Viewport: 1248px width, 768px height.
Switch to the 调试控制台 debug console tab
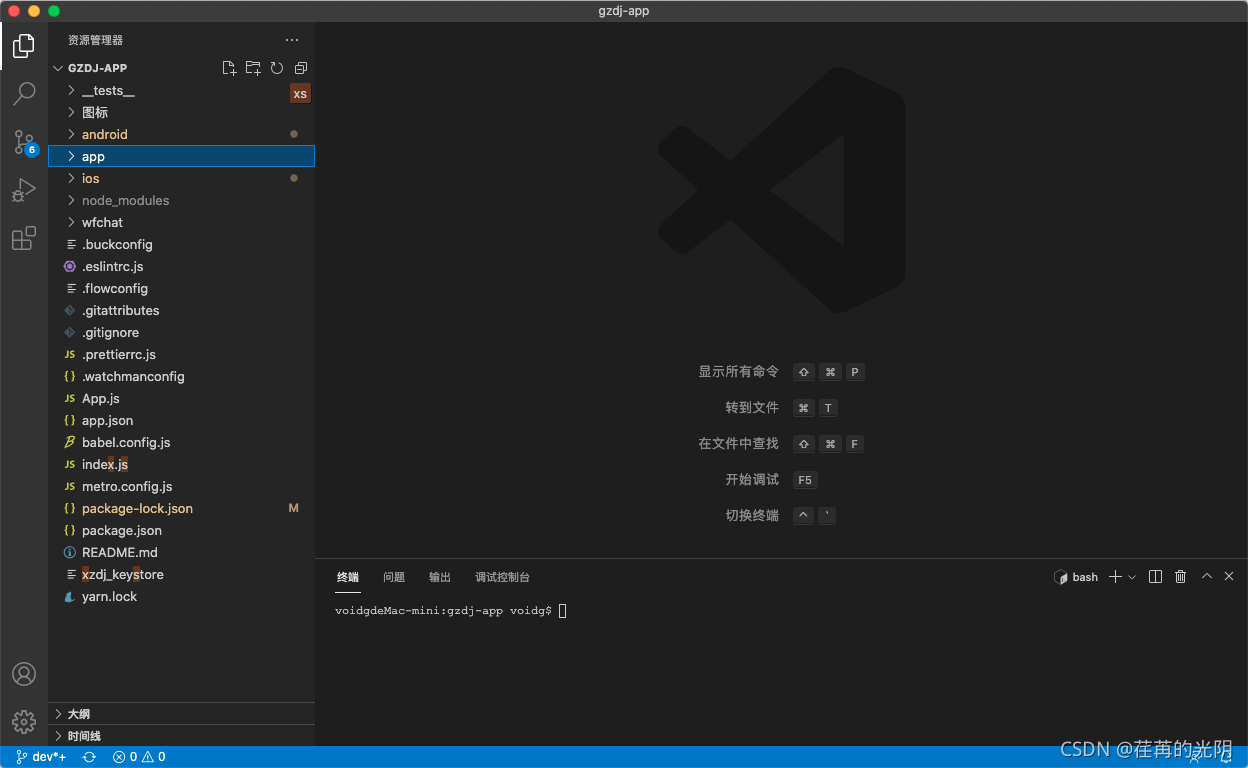pos(503,577)
